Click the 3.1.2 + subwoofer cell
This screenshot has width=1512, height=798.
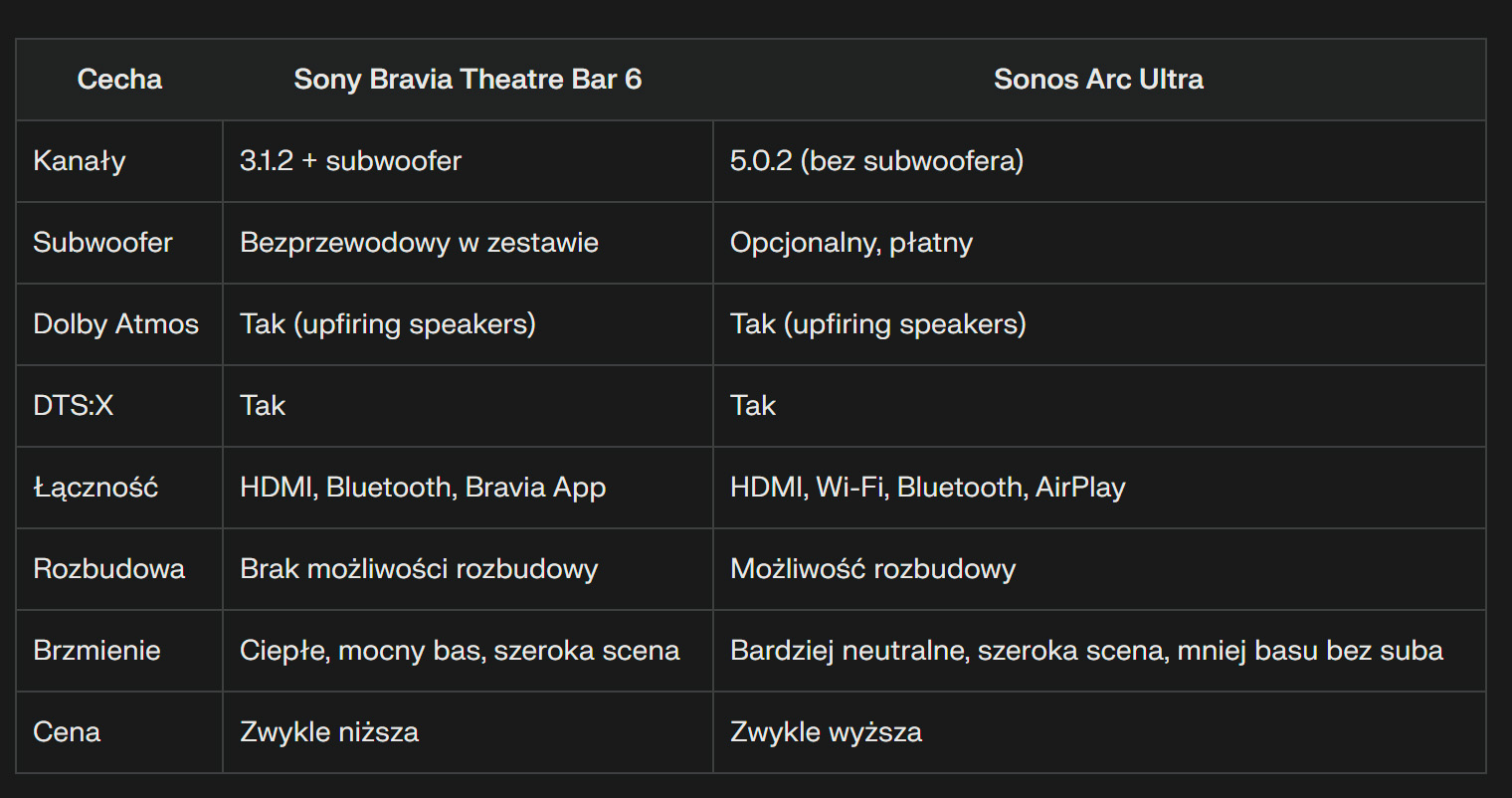(468, 161)
